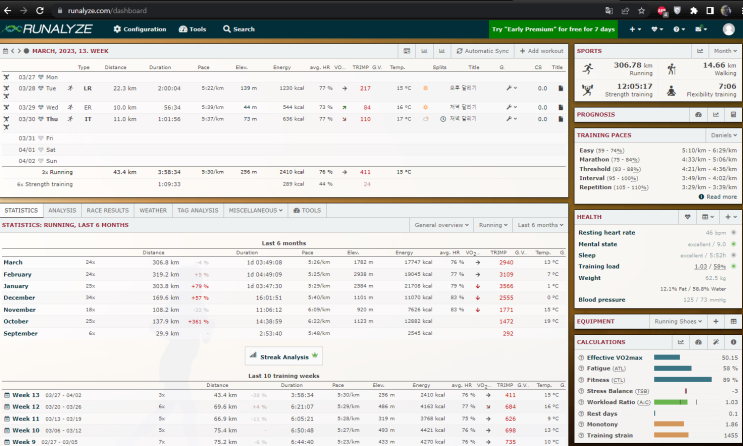Open the plus add menu in header
The width and height of the screenshot is (743, 446).
635,29
